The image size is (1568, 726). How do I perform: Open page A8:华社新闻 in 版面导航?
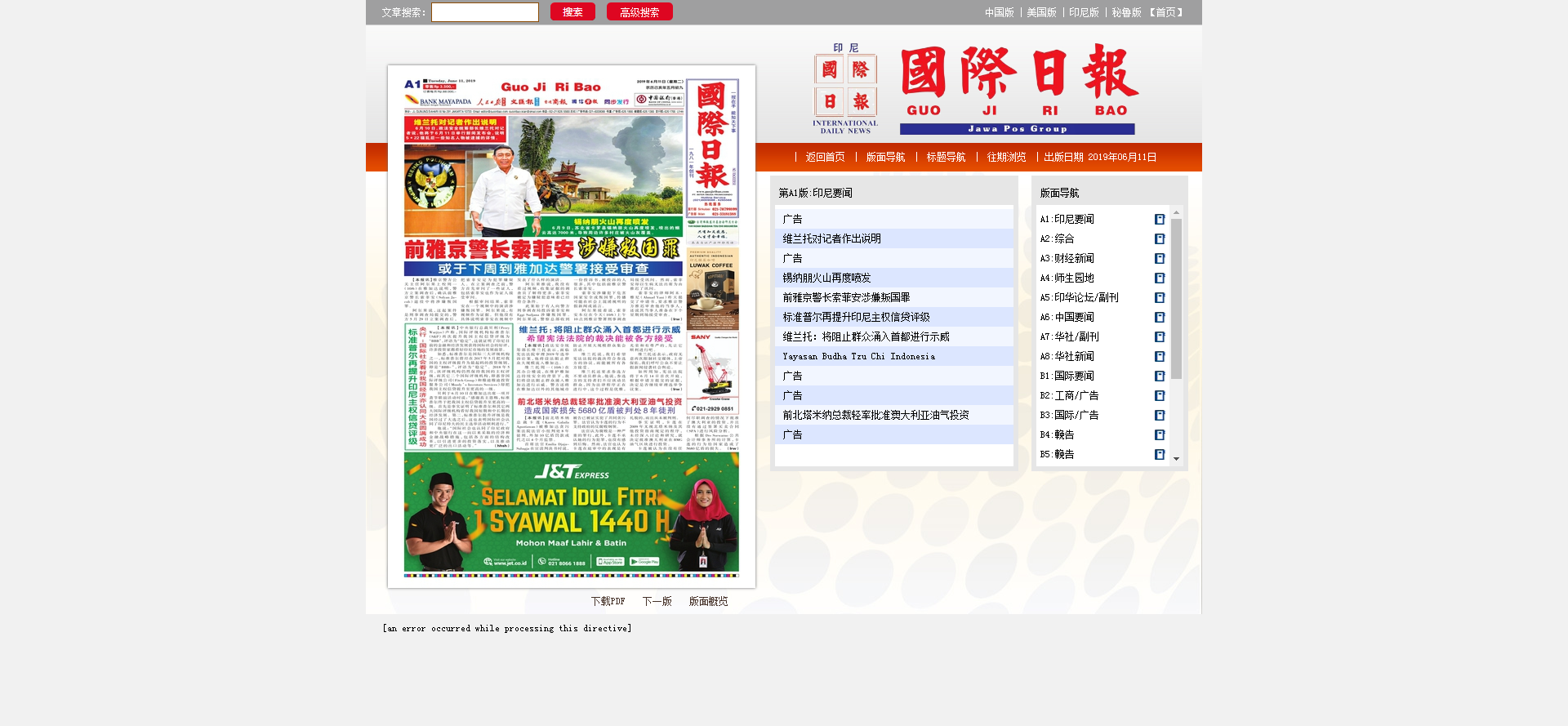point(1067,356)
